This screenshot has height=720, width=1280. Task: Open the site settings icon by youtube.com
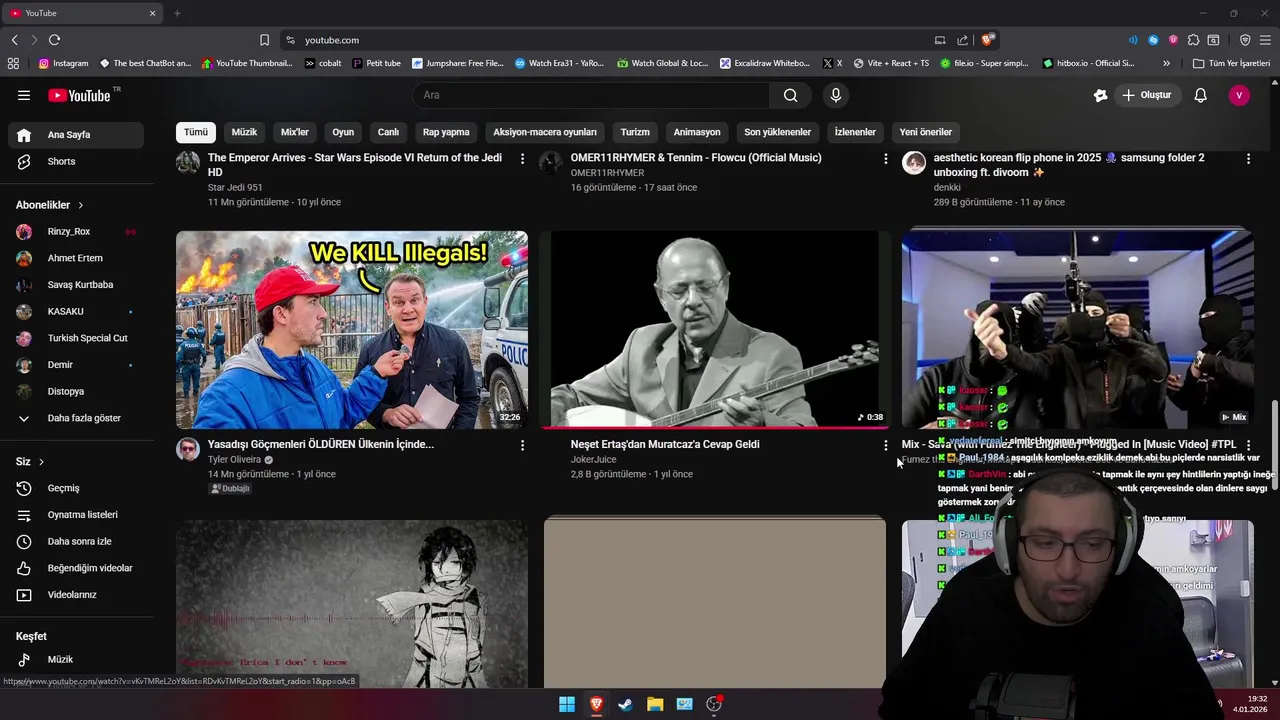[290, 40]
